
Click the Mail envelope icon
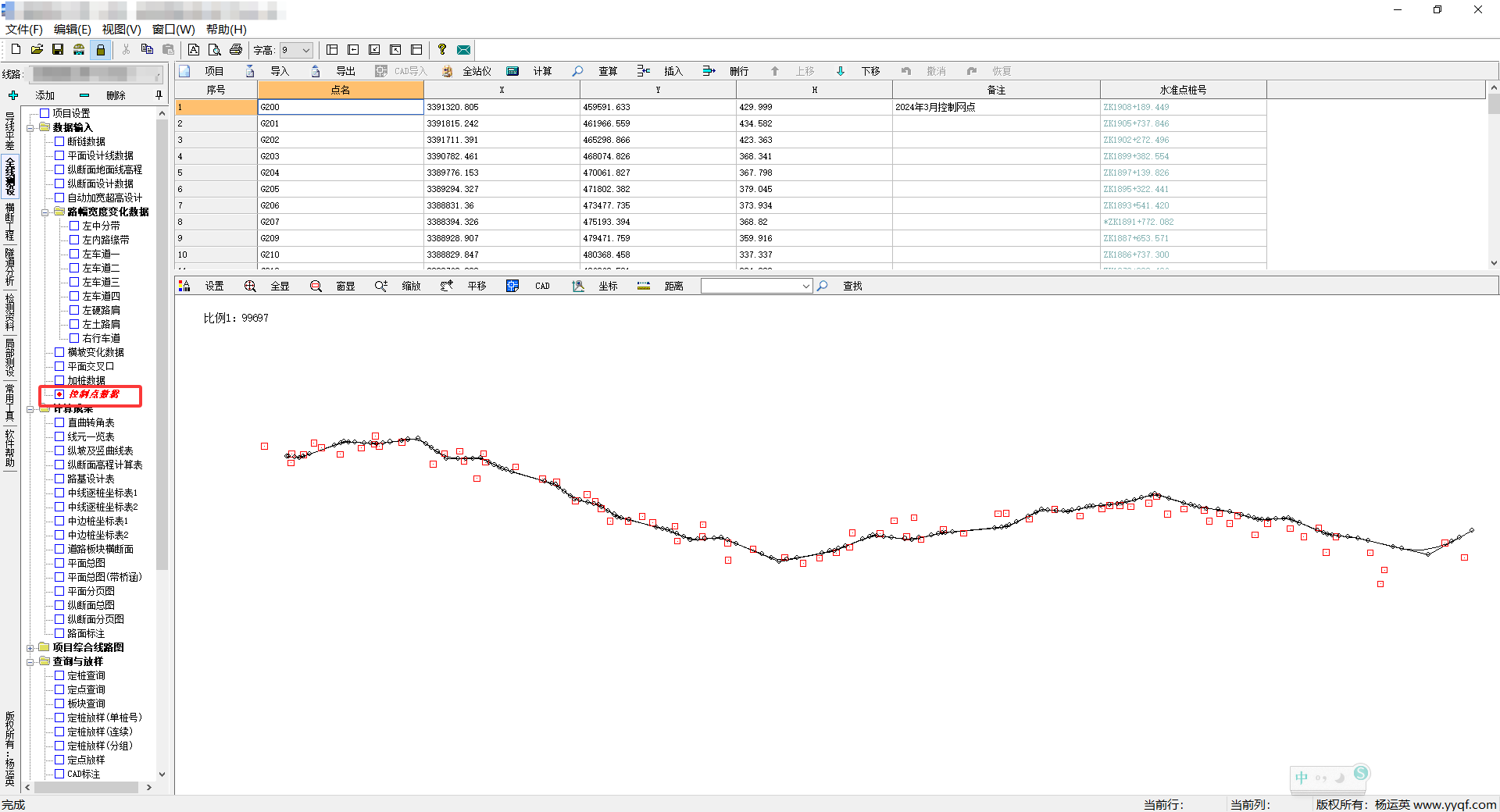pos(463,49)
